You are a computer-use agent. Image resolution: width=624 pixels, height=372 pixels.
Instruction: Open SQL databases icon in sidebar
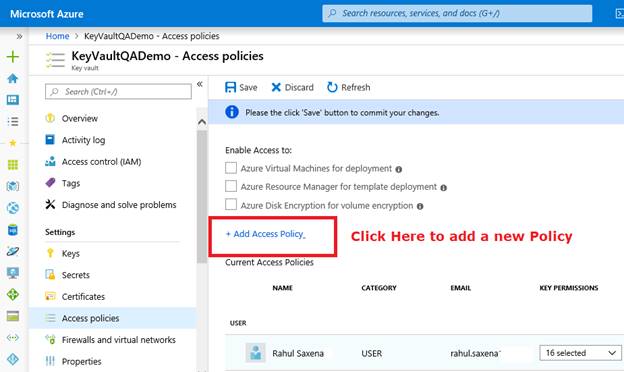tap(13, 230)
